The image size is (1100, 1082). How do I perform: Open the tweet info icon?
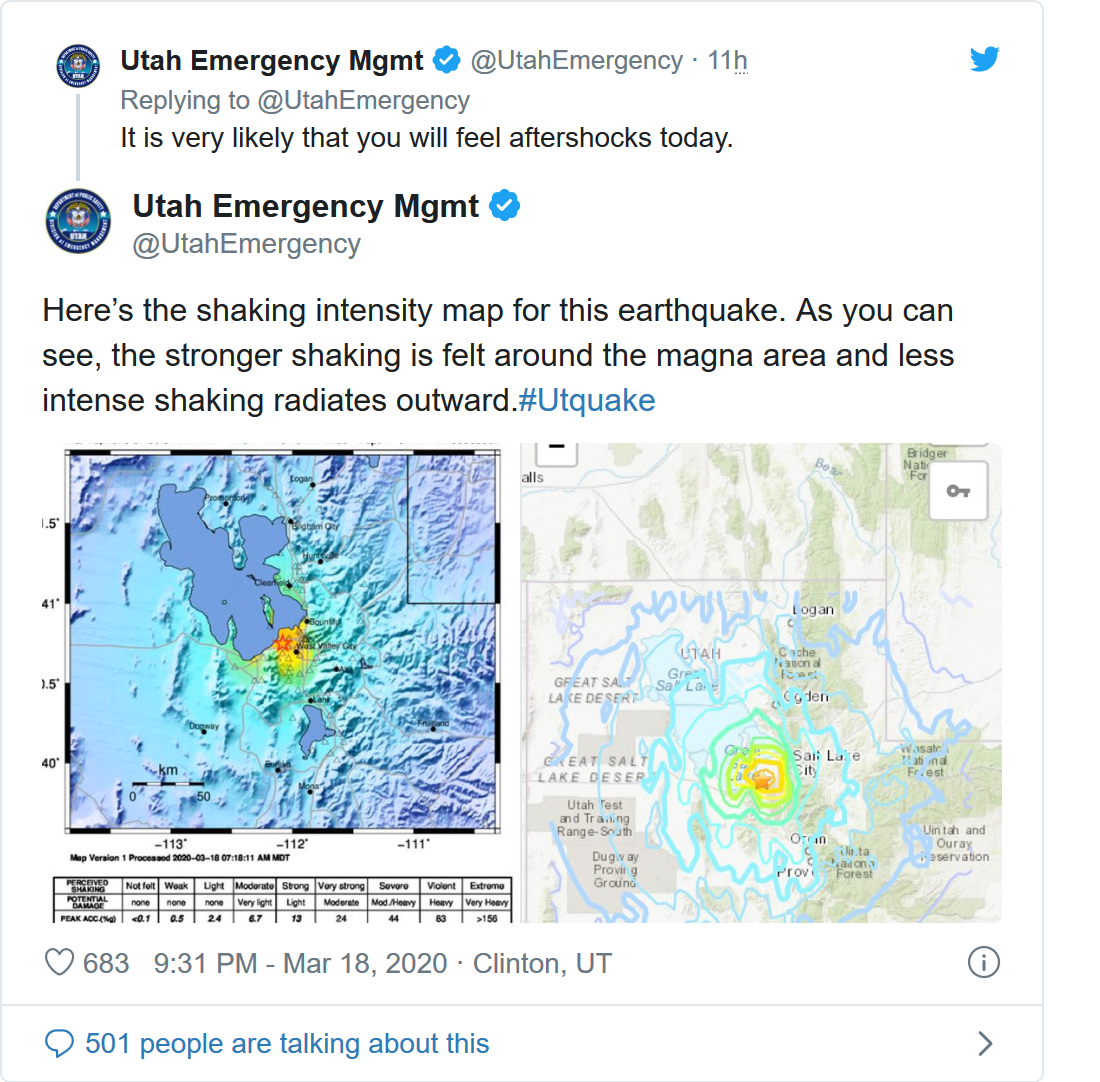[x=984, y=963]
